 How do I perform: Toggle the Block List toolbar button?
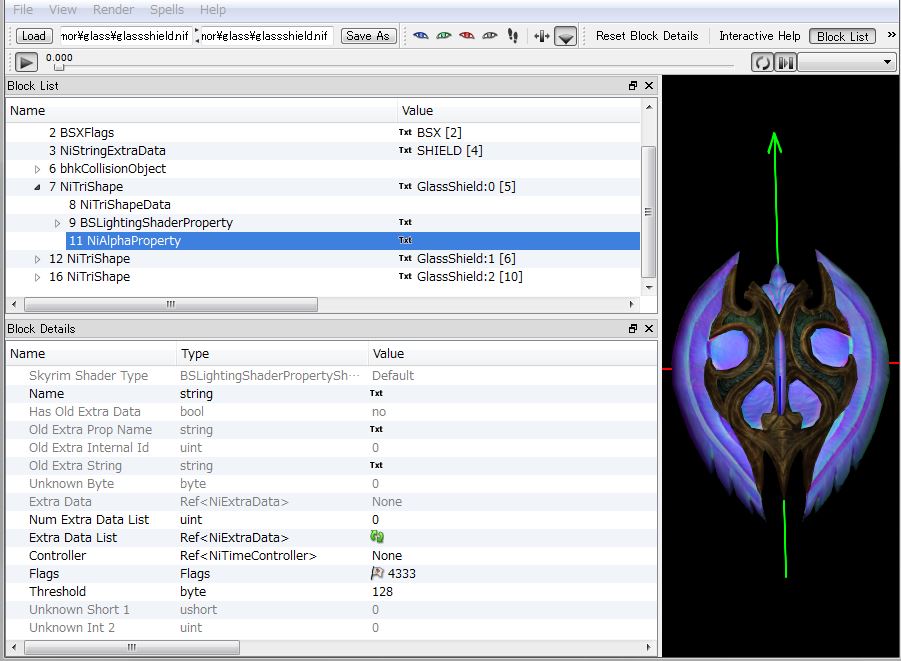point(842,36)
